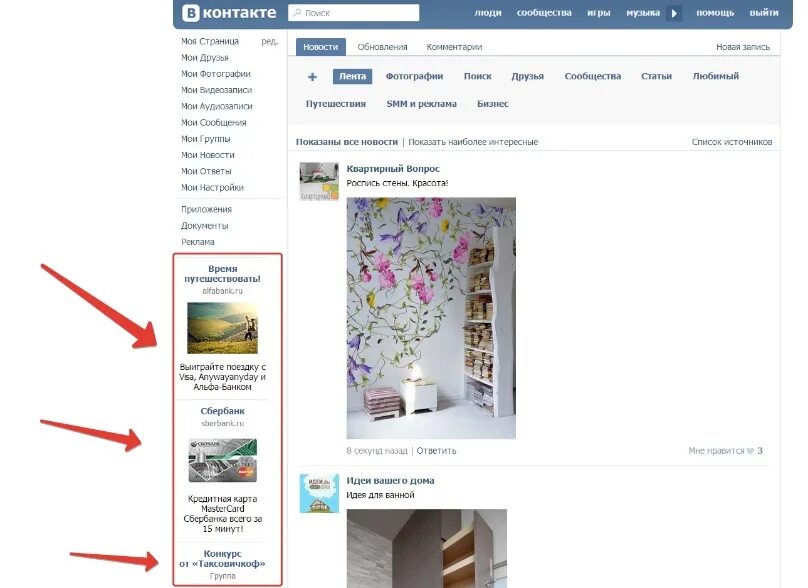
Task: Open the floral wall painting photo
Action: (x=431, y=318)
